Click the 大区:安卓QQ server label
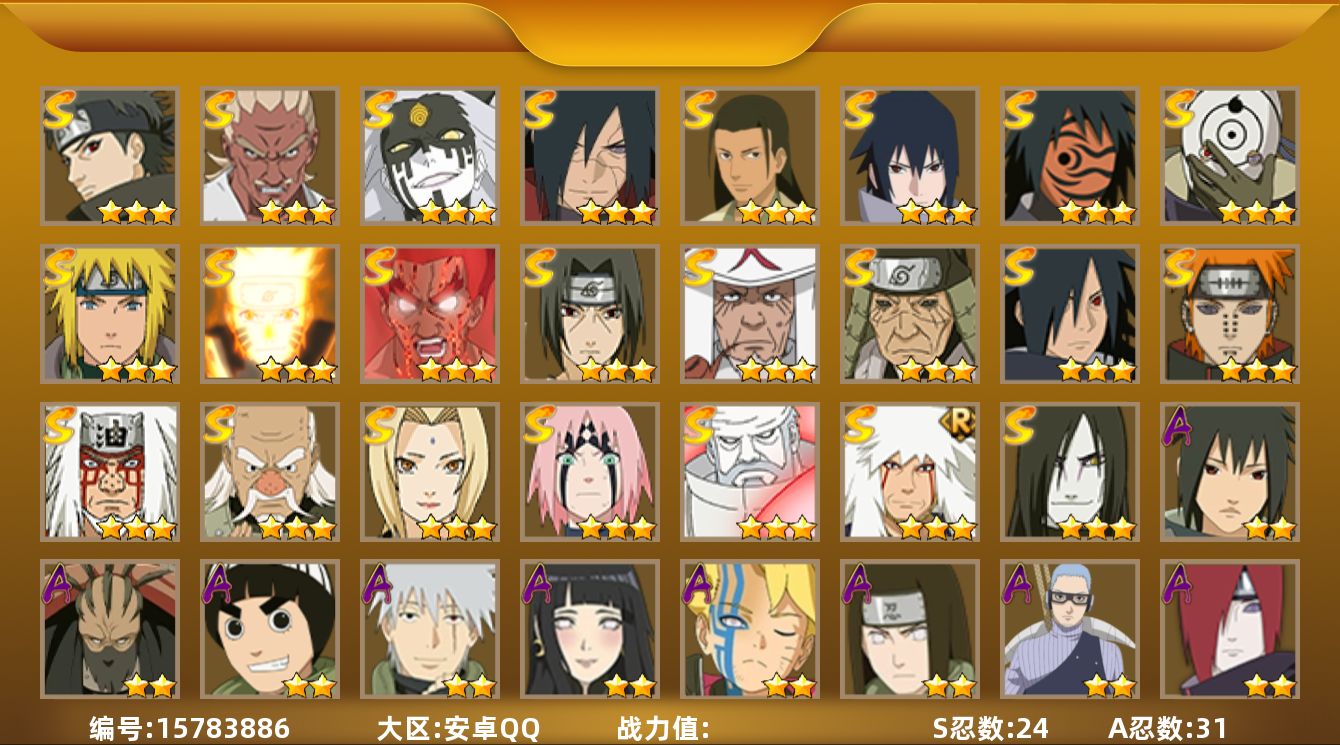Viewport: 1340px width, 745px height. tap(458, 729)
